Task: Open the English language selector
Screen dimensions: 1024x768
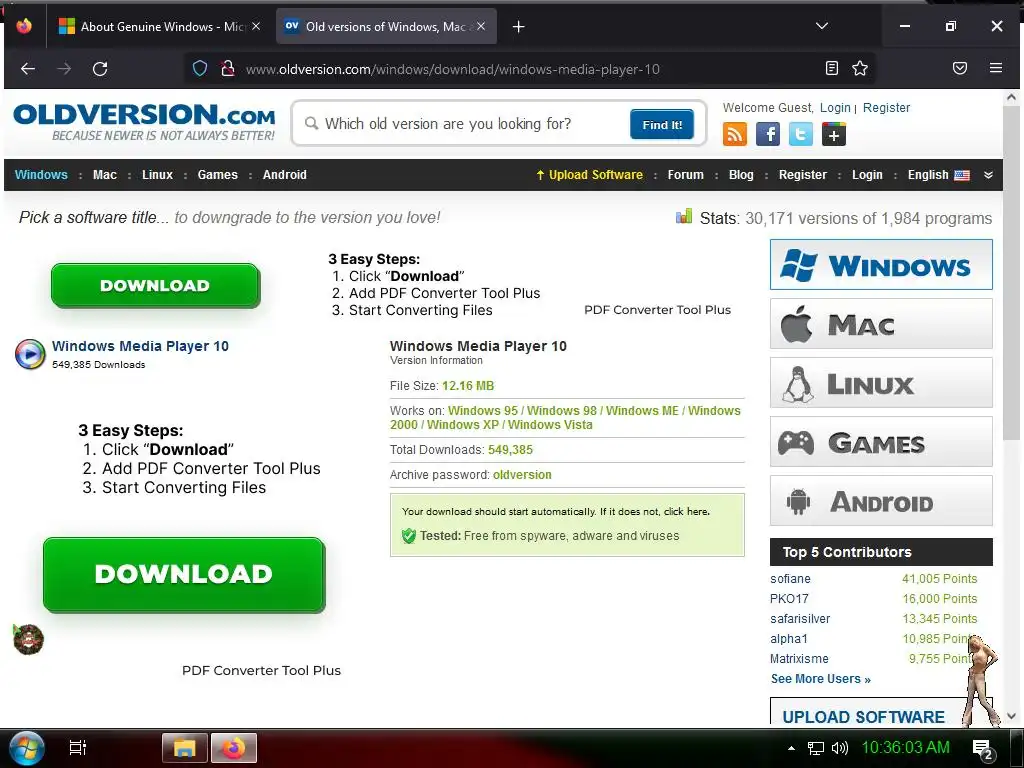Action: point(938,175)
